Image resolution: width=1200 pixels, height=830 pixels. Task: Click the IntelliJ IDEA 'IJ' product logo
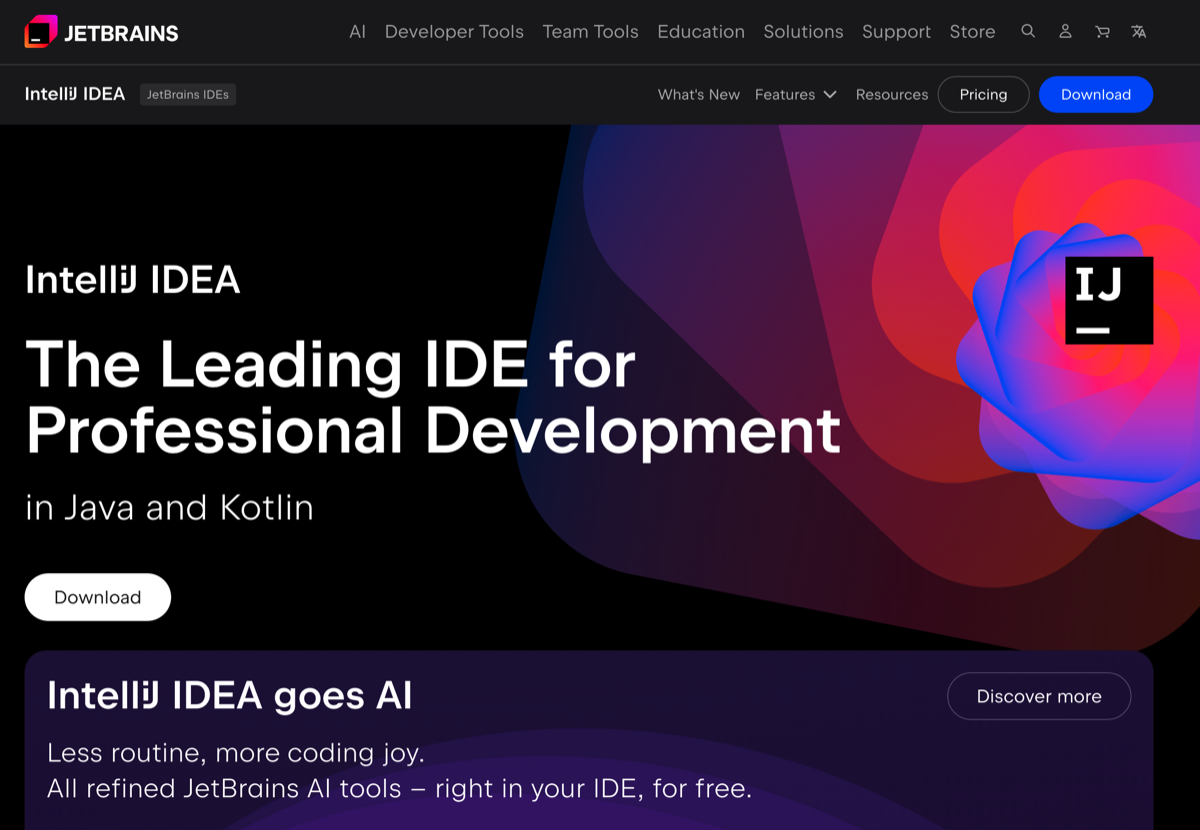click(1109, 300)
